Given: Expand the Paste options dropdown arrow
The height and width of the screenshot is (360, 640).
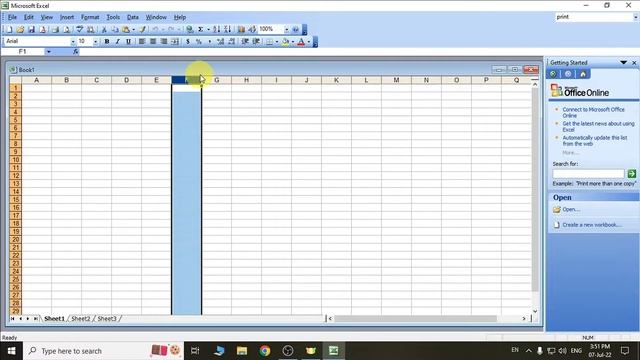Looking at the screenshot, I should point(133,29).
